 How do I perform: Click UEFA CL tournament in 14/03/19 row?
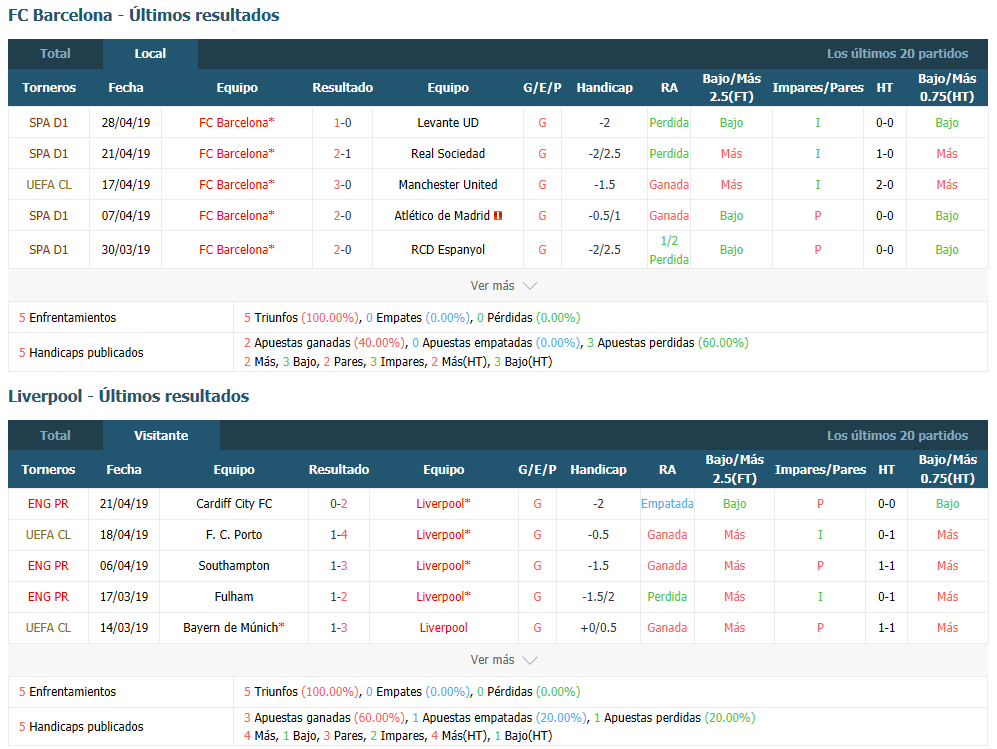[x=48, y=628]
